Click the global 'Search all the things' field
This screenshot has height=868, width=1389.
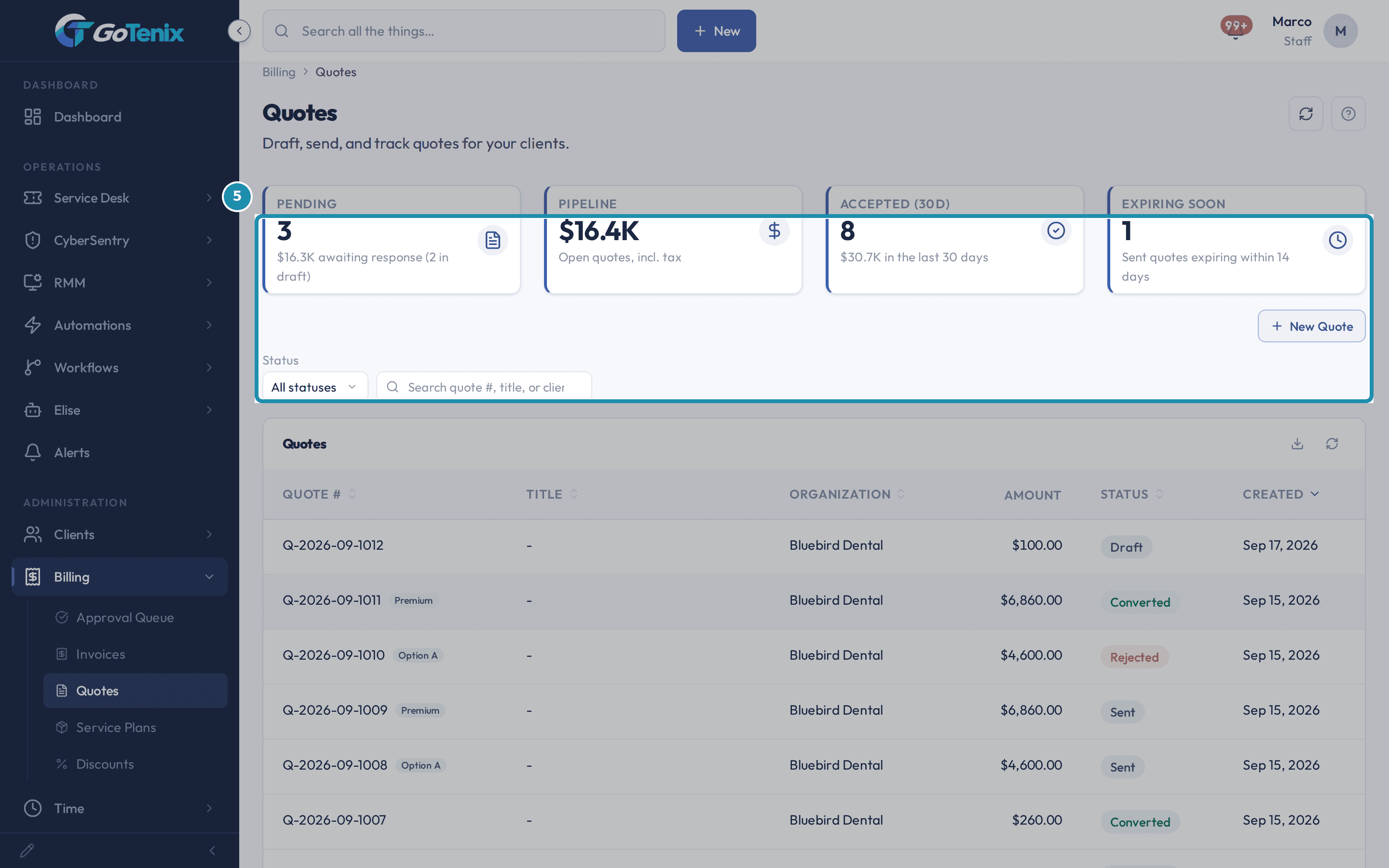[x=464, y=31]
